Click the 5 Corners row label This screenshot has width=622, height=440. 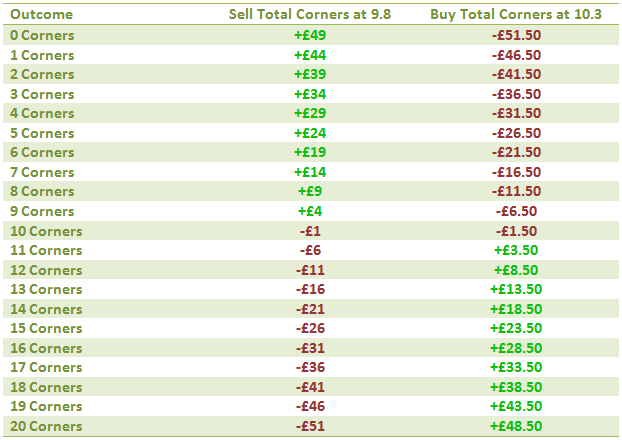(42, 133)
